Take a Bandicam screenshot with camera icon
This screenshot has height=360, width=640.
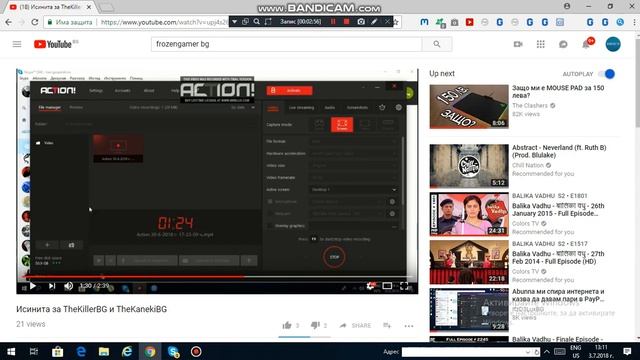point(361,22)
